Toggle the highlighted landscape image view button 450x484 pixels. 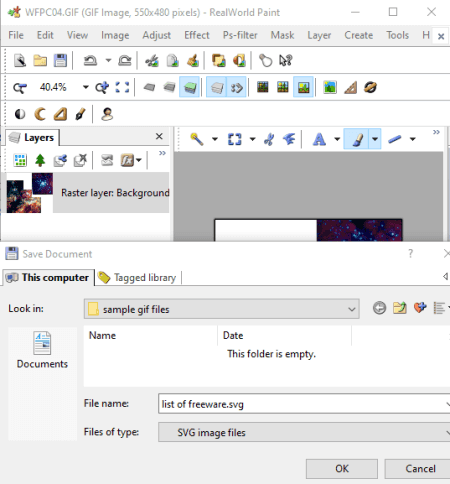tap(303, 87)
